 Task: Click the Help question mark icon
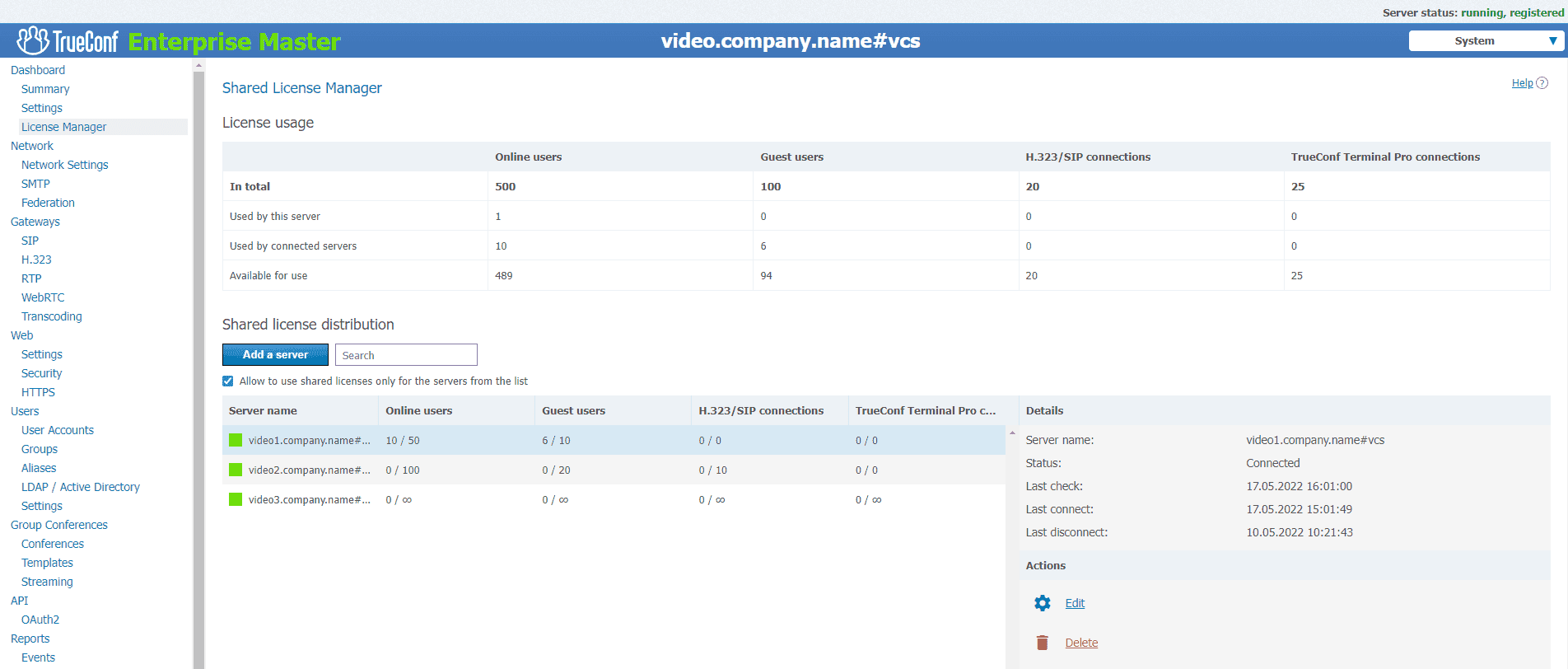(x=1542, y=83)
